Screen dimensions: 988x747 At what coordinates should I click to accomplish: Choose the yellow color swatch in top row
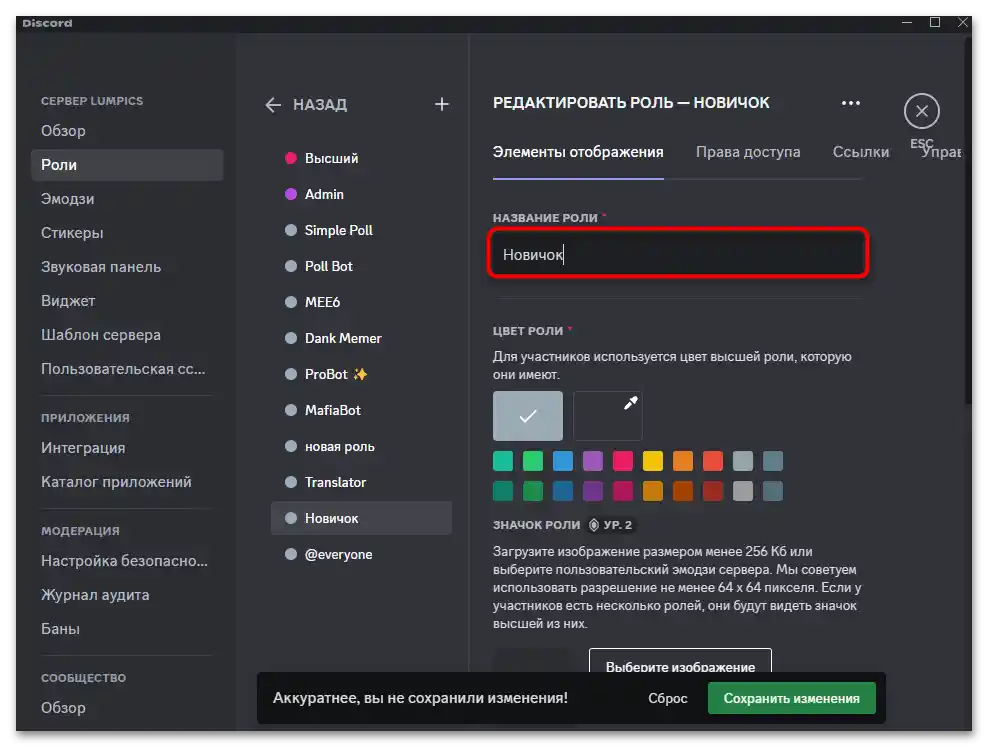point(653,461)
